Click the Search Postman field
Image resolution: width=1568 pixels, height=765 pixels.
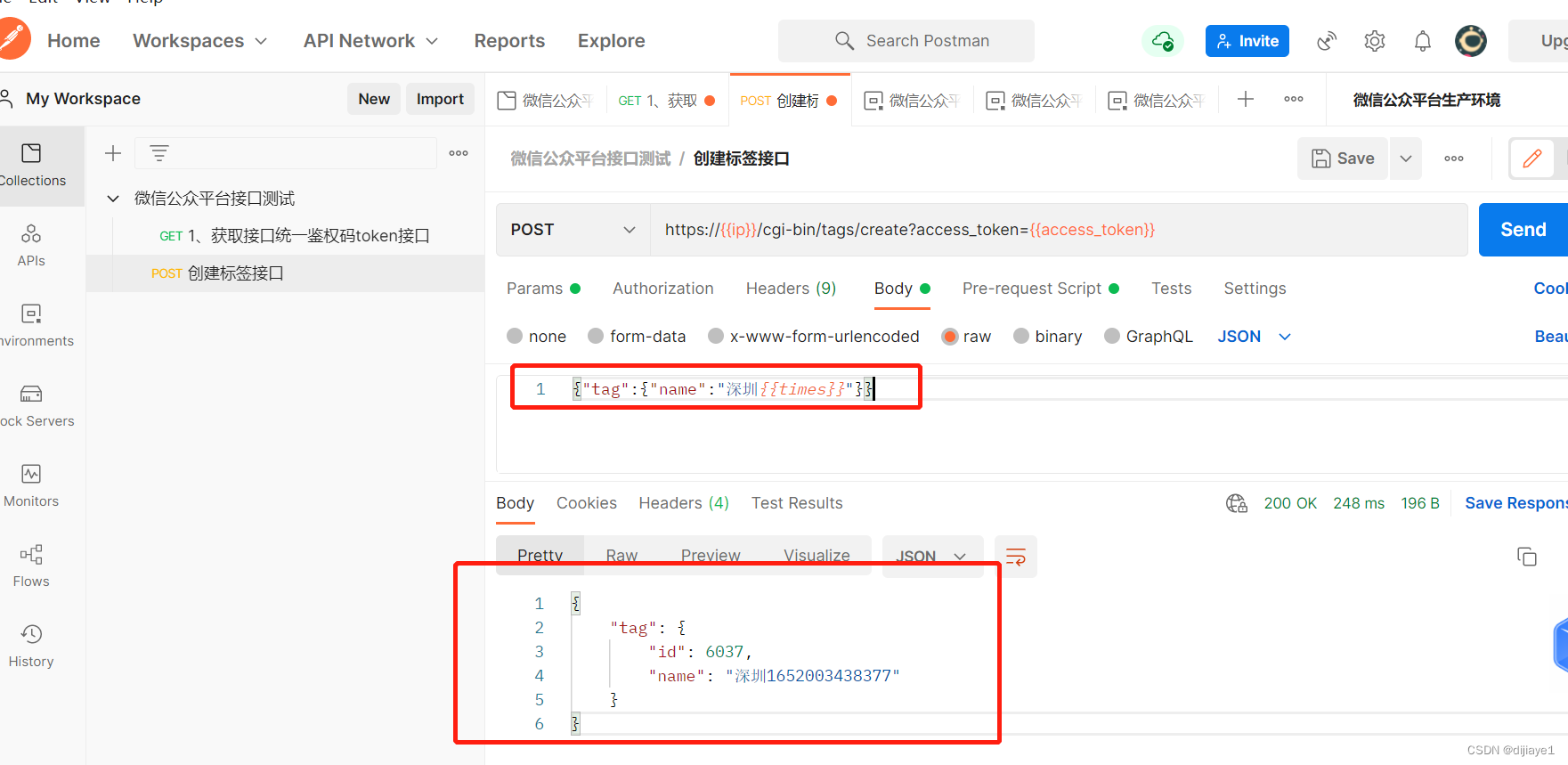click(x=906, y=41)
